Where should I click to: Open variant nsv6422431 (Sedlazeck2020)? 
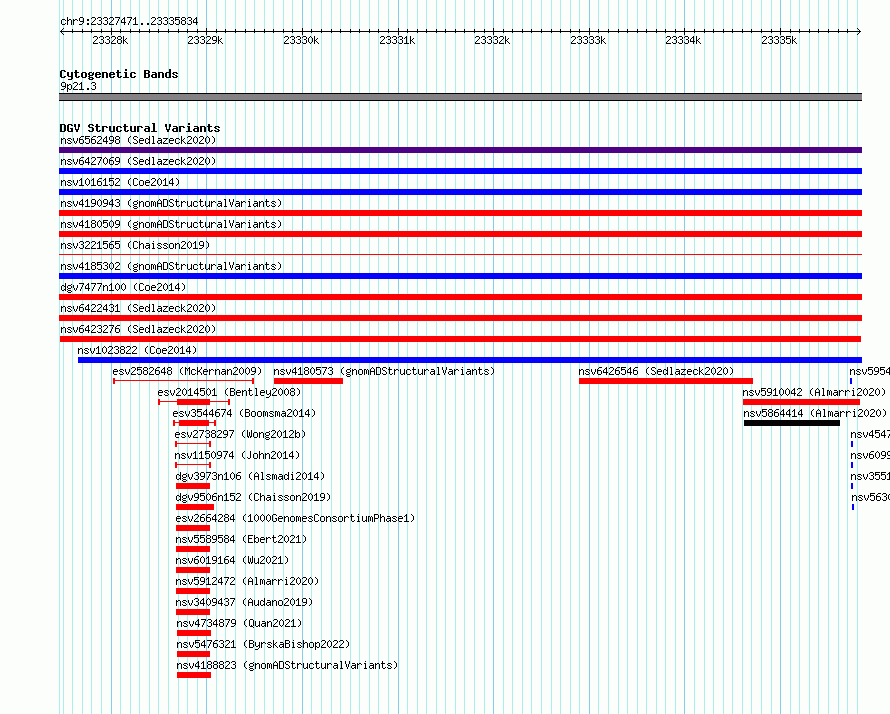point(138,308)
